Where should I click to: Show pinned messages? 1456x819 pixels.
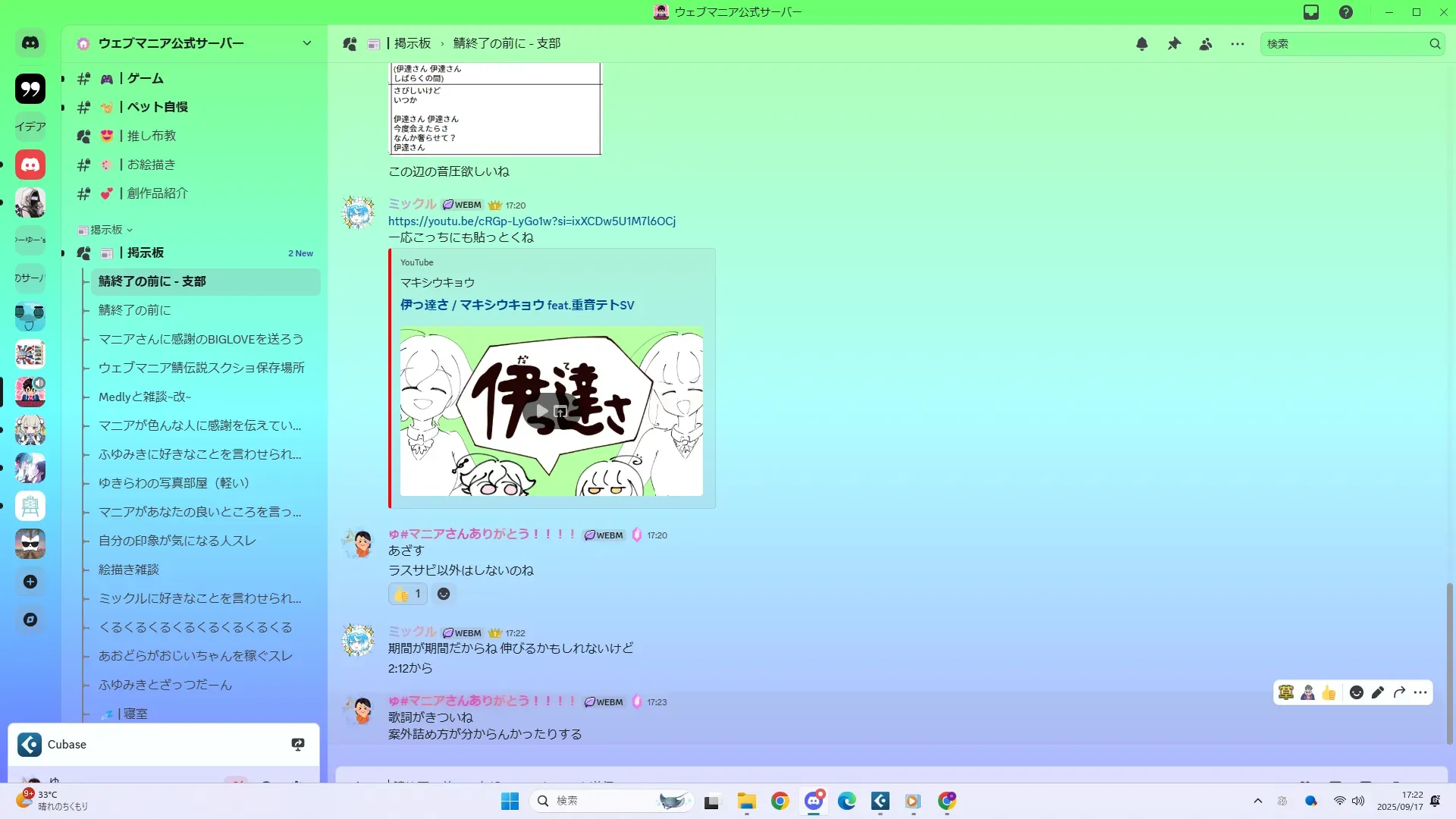[1174, 44]
